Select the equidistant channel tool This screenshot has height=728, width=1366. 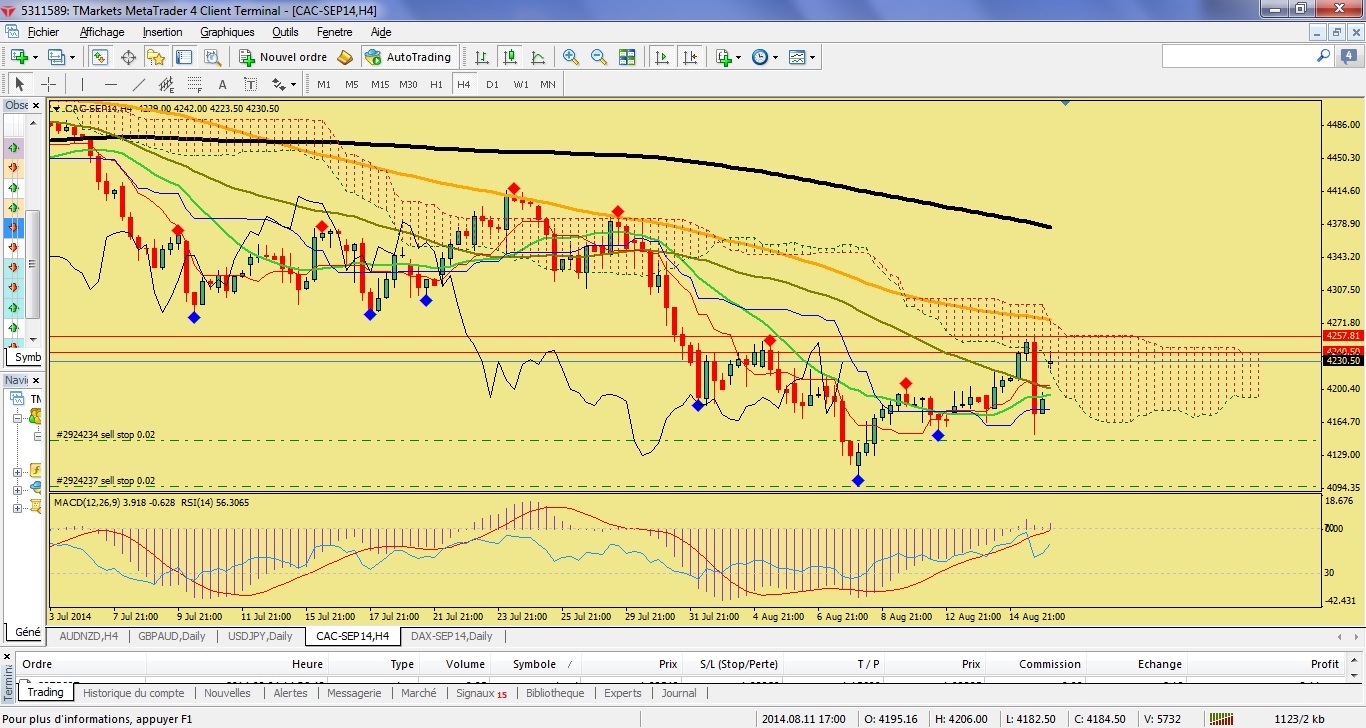click(166, 84)
